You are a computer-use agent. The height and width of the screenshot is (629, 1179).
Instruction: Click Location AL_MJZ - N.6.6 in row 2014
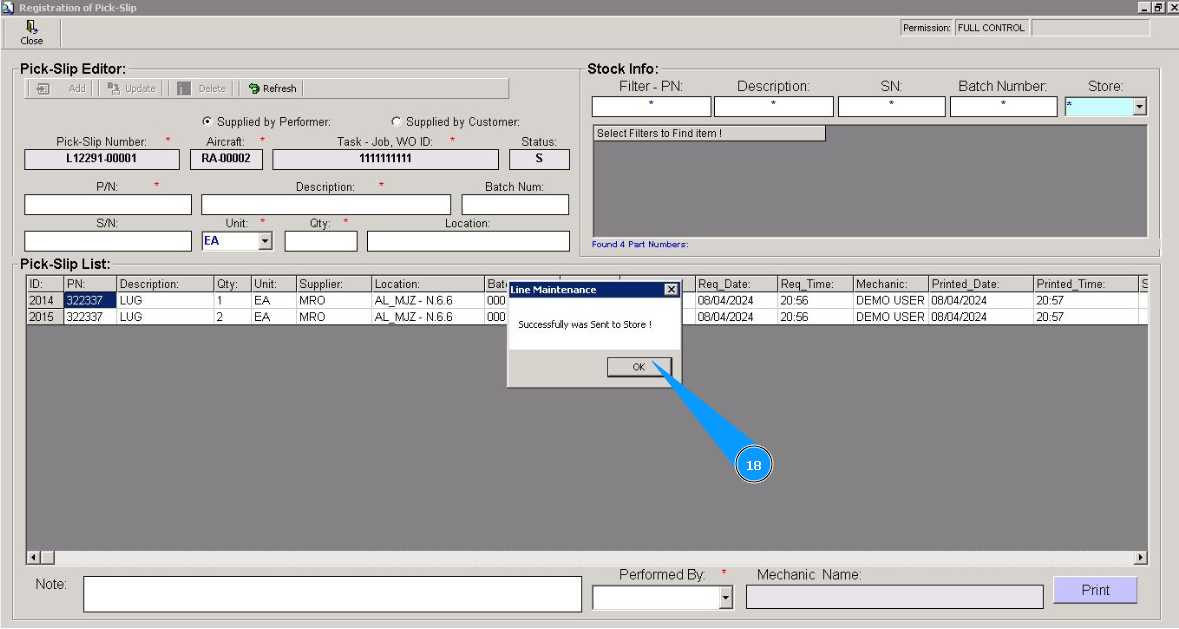tap(428, 301)
